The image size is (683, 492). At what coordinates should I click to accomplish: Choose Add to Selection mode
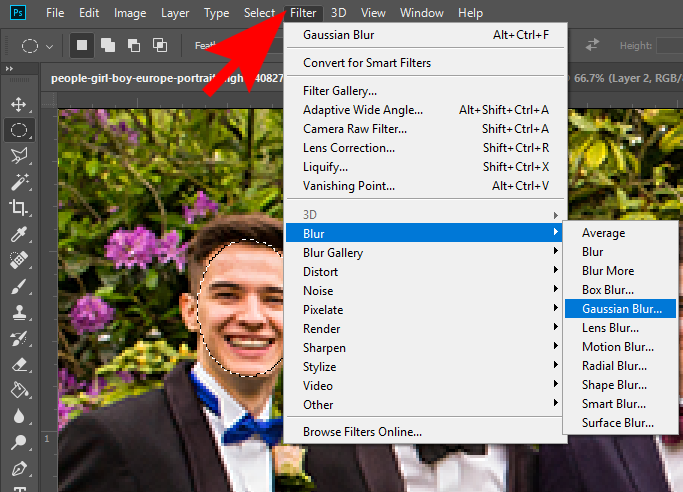tap(108, 45)
